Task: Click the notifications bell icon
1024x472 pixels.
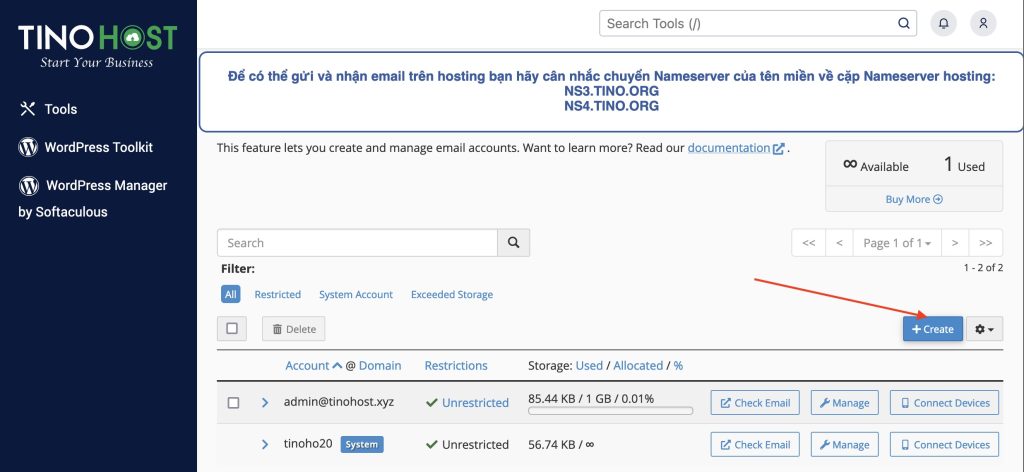Action: 944,24
